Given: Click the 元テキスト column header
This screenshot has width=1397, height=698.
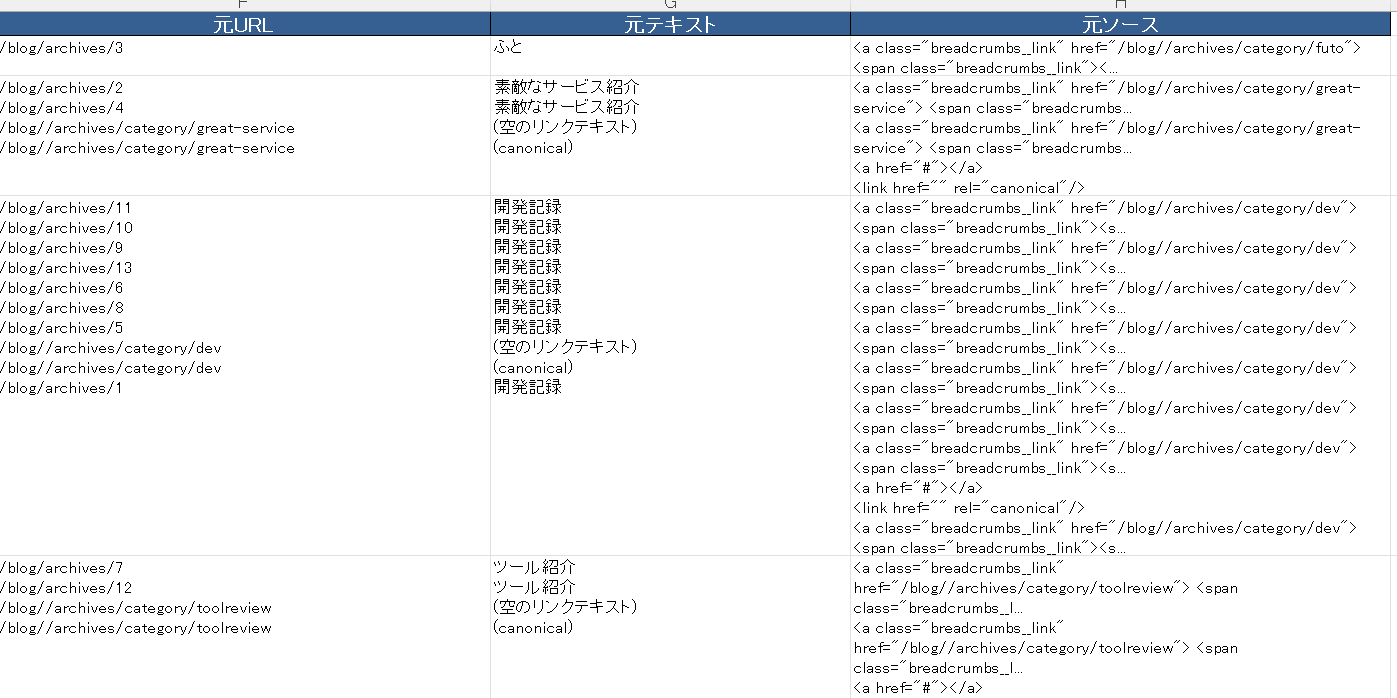Looking at the screenshot, I should point(670,25).
